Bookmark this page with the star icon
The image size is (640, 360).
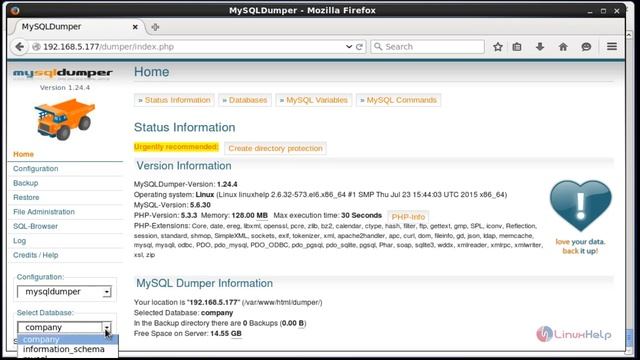pyautogui.click(x=498, y=47)
